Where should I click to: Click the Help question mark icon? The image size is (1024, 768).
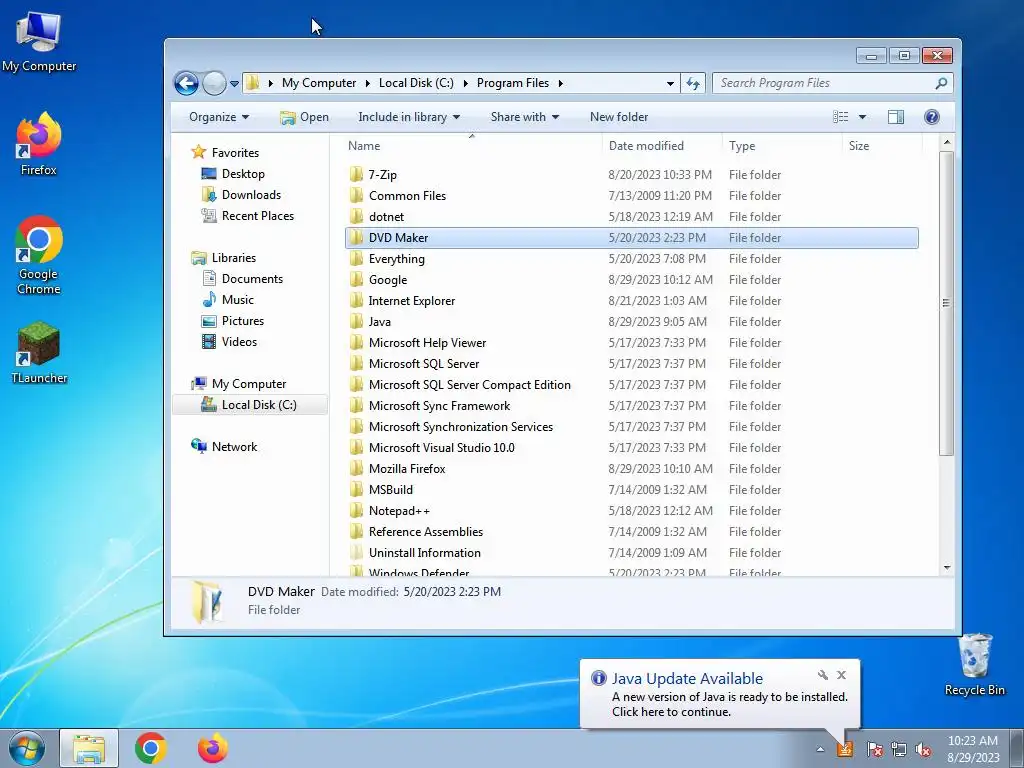[932, 117]
